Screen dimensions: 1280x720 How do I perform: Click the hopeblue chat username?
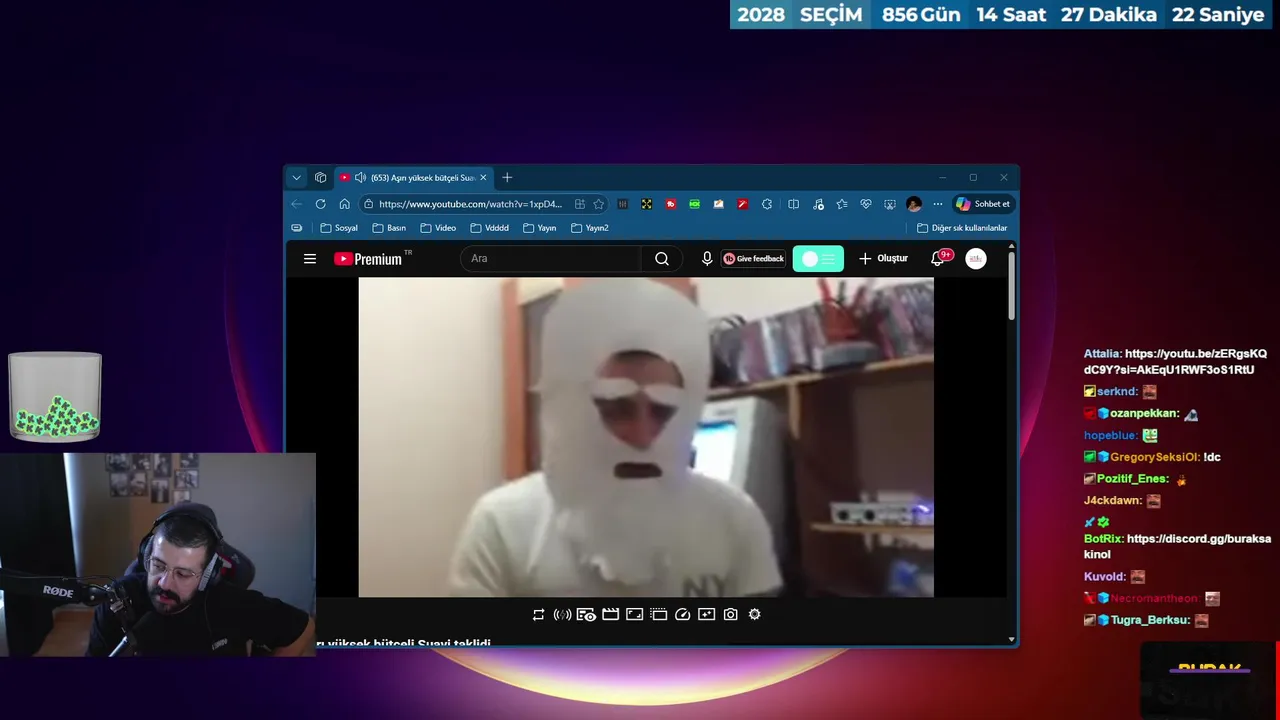[x=1111, y=436]
